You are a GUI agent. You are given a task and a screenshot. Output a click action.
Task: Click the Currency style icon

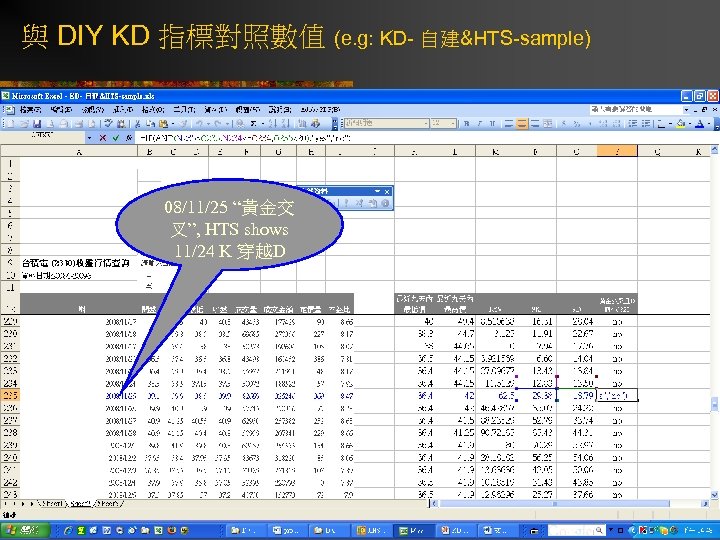pos(564,124)
